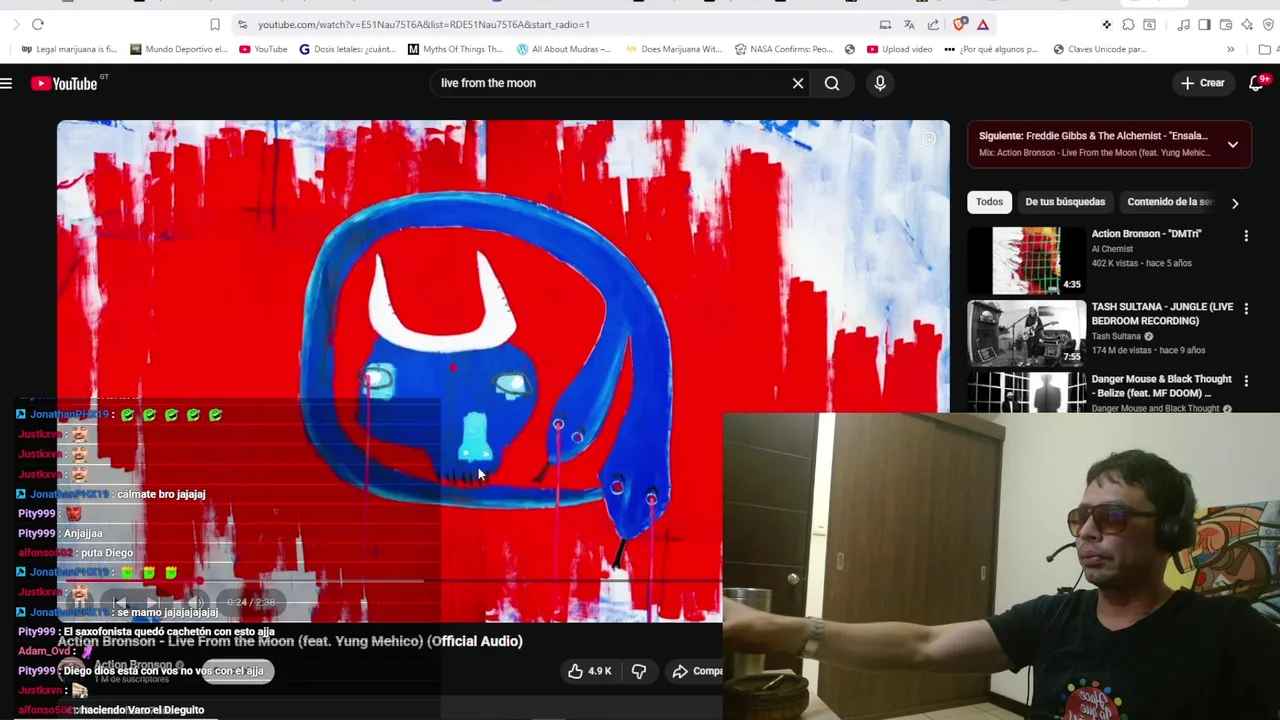Image resolution: width=1280 pixels, height=720 pixels.
Task: Go to previous track in player controls
Action: click(118, 603)
